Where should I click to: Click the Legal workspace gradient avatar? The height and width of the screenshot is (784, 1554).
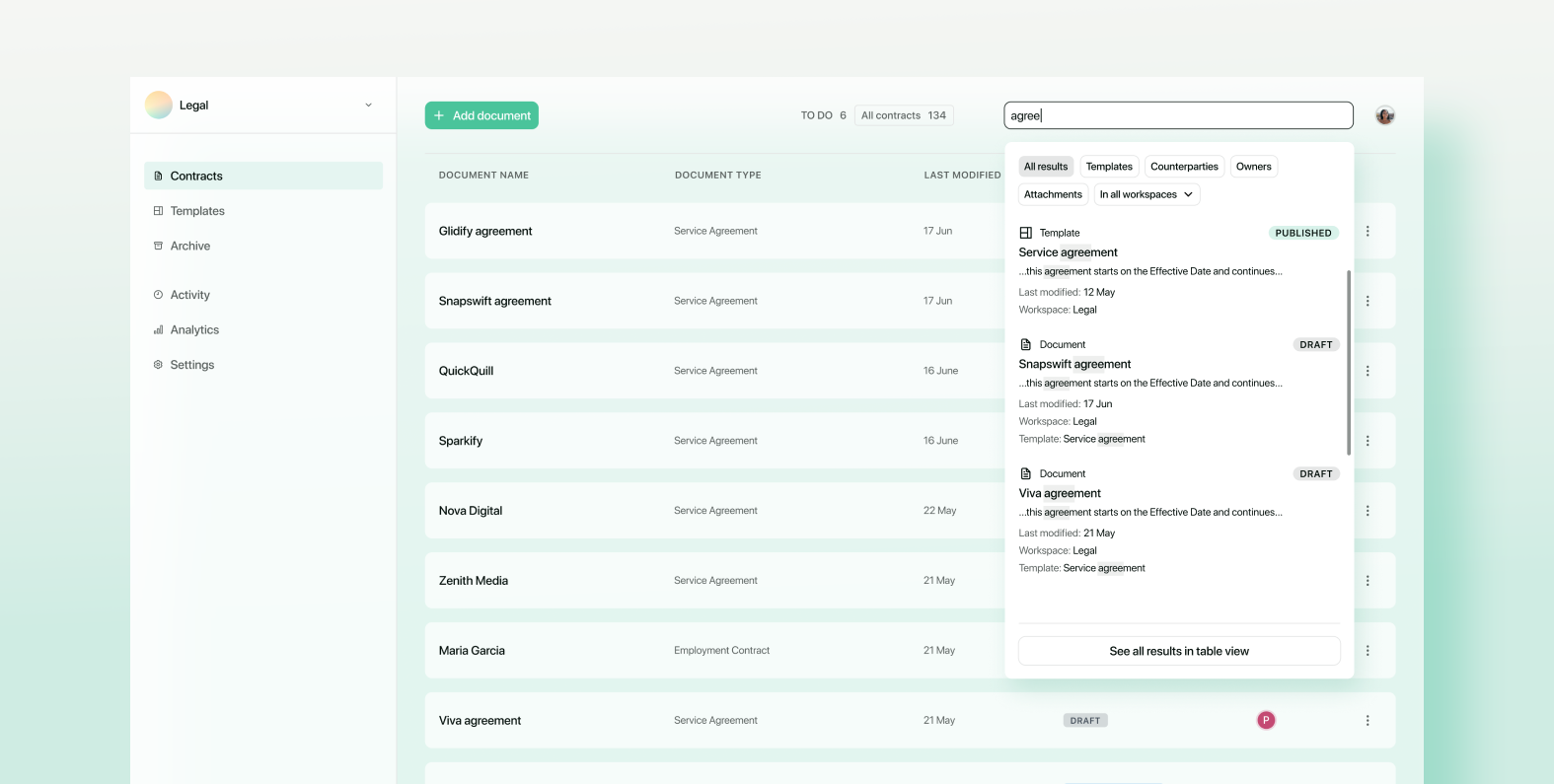[x=159, y=105]
